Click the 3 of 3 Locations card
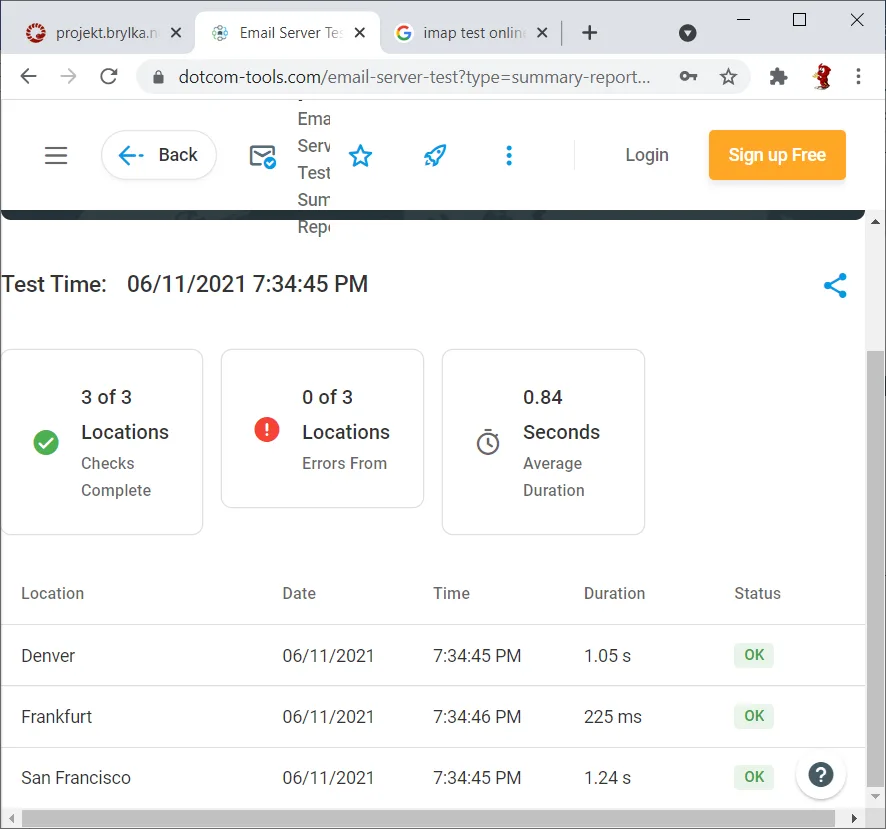Viewport: 886px width, 829px height. tap(102, 442)
